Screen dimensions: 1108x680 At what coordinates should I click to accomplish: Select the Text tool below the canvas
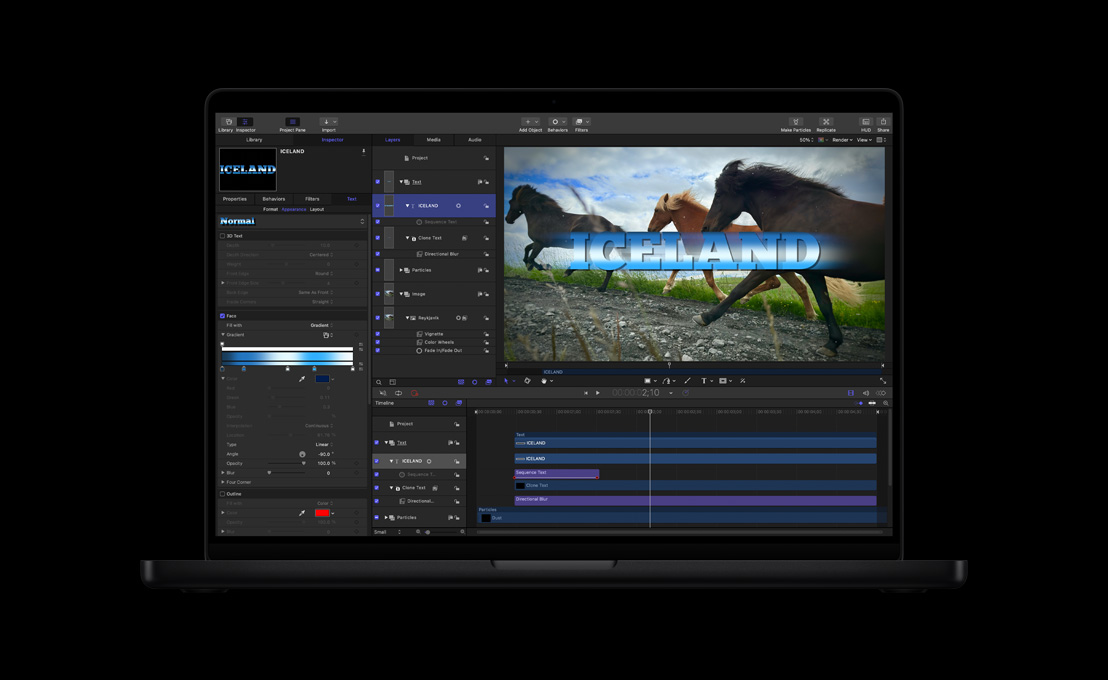pos(704,381)
